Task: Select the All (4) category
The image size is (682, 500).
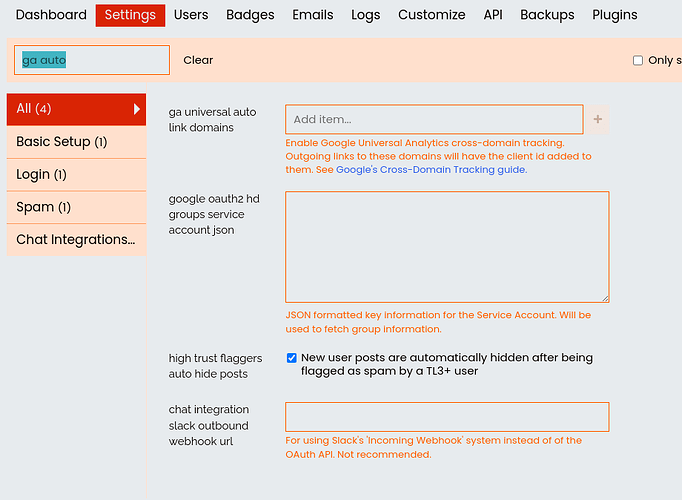Action: tap(76, 109)
